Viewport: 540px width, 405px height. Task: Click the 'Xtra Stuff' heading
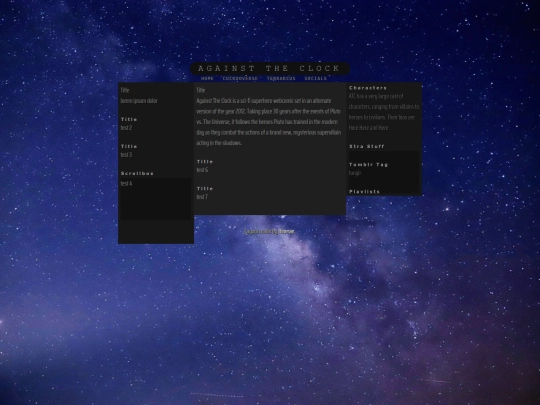366,146
